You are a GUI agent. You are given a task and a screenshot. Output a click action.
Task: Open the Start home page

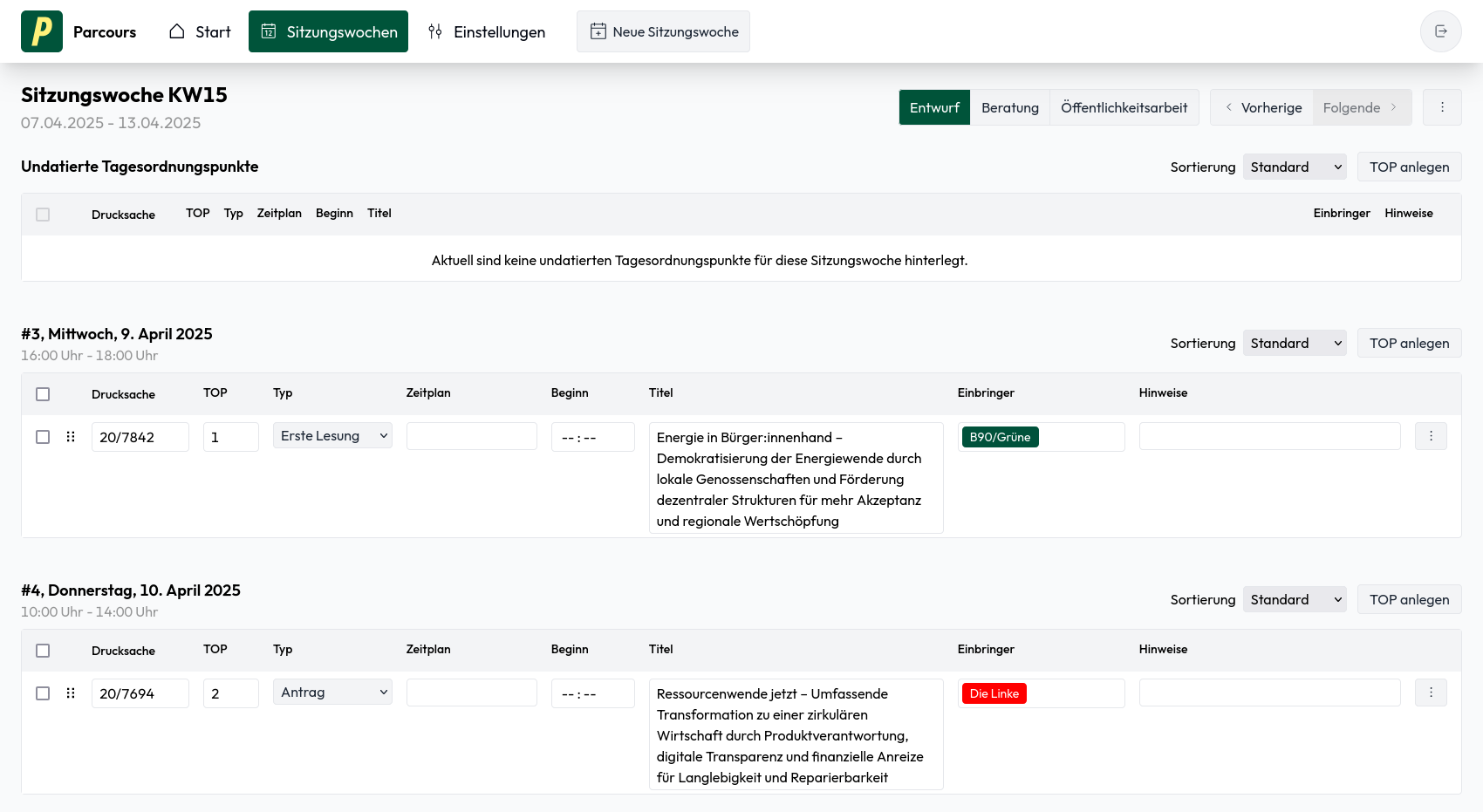click(200, 31)
